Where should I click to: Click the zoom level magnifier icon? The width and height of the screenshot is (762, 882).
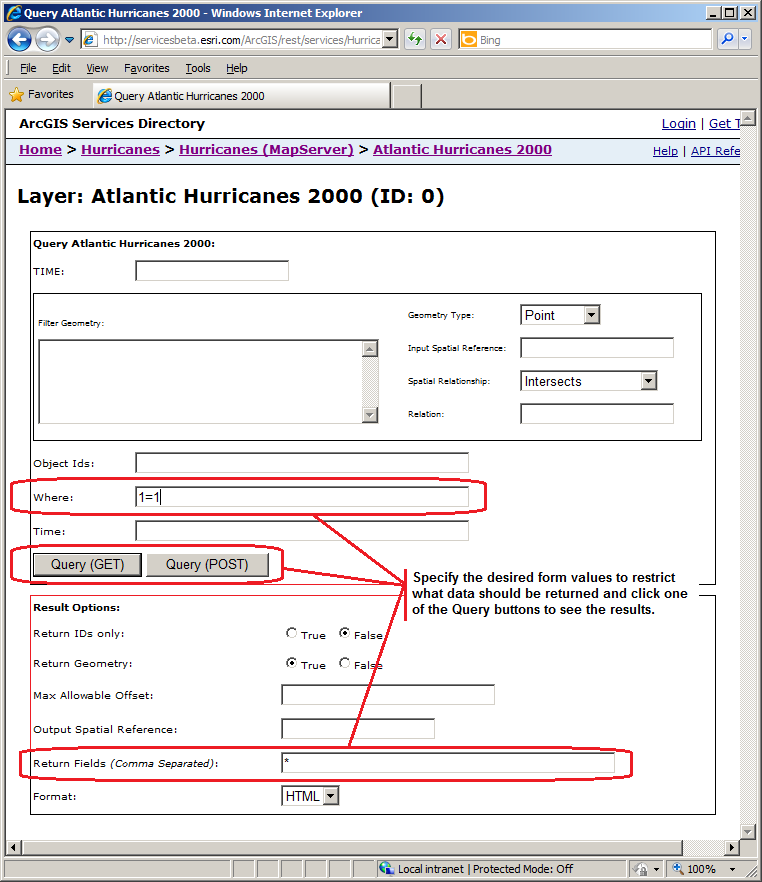pyautogui.click(x=678, y=868)
